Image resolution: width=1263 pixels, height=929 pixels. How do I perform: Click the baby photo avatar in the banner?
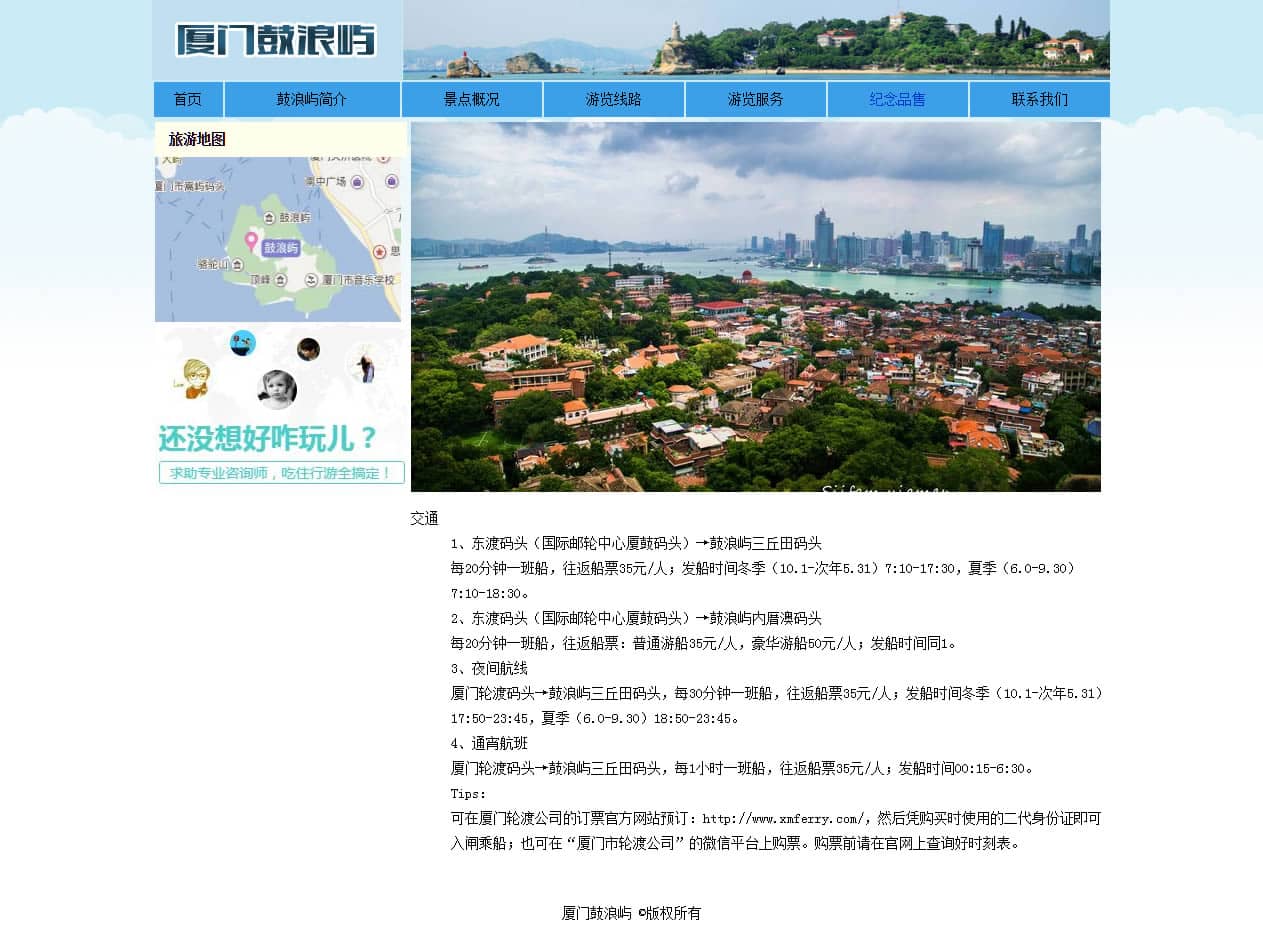(x=277, y=389)
